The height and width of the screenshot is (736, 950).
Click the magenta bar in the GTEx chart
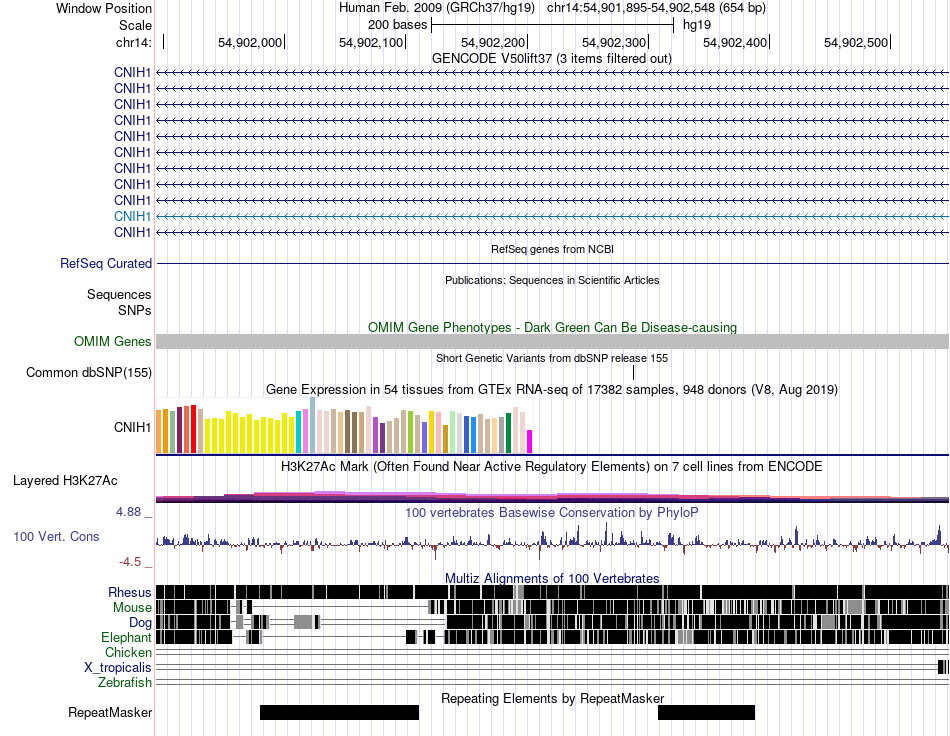tap(530, 442)
